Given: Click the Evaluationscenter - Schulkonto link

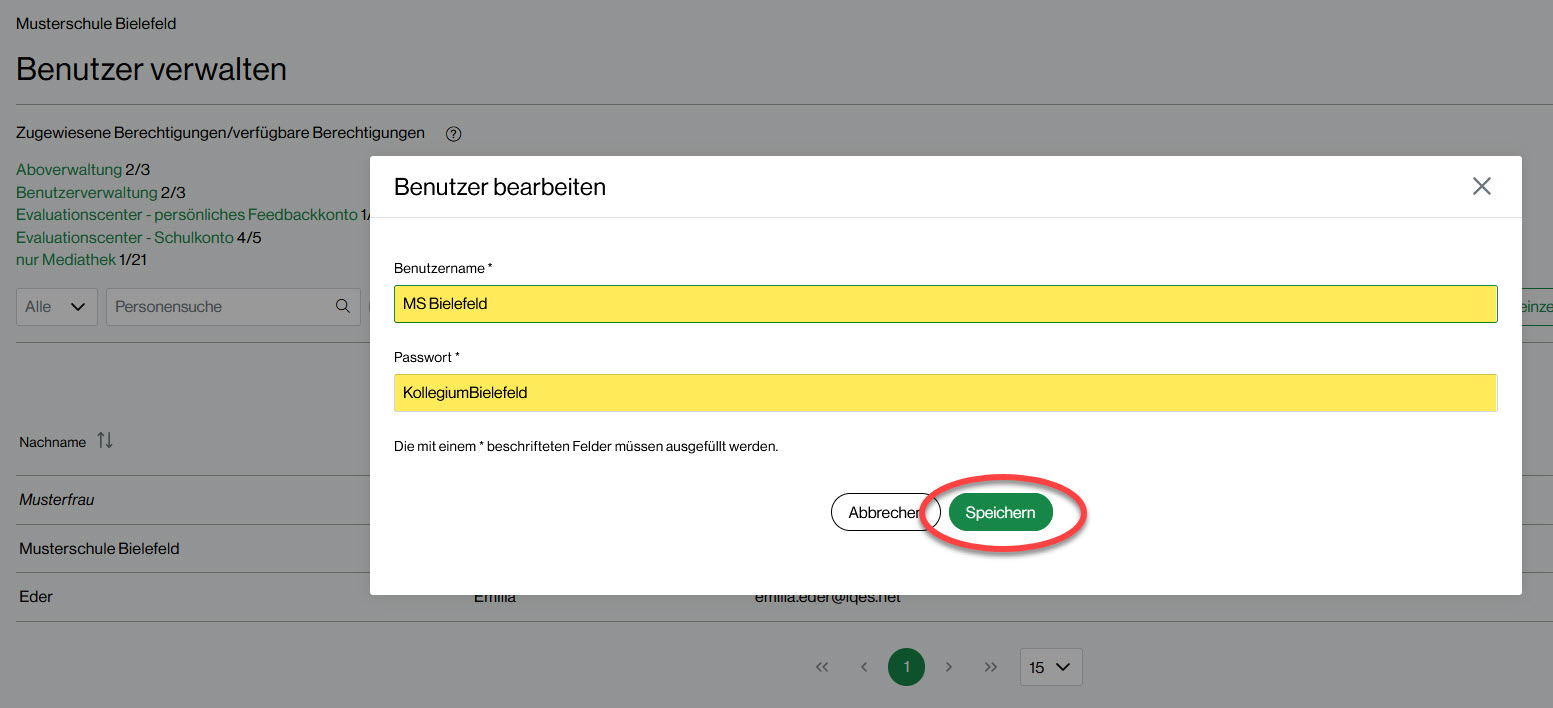Looking at the screenshot, I should (x=125, y=238).
